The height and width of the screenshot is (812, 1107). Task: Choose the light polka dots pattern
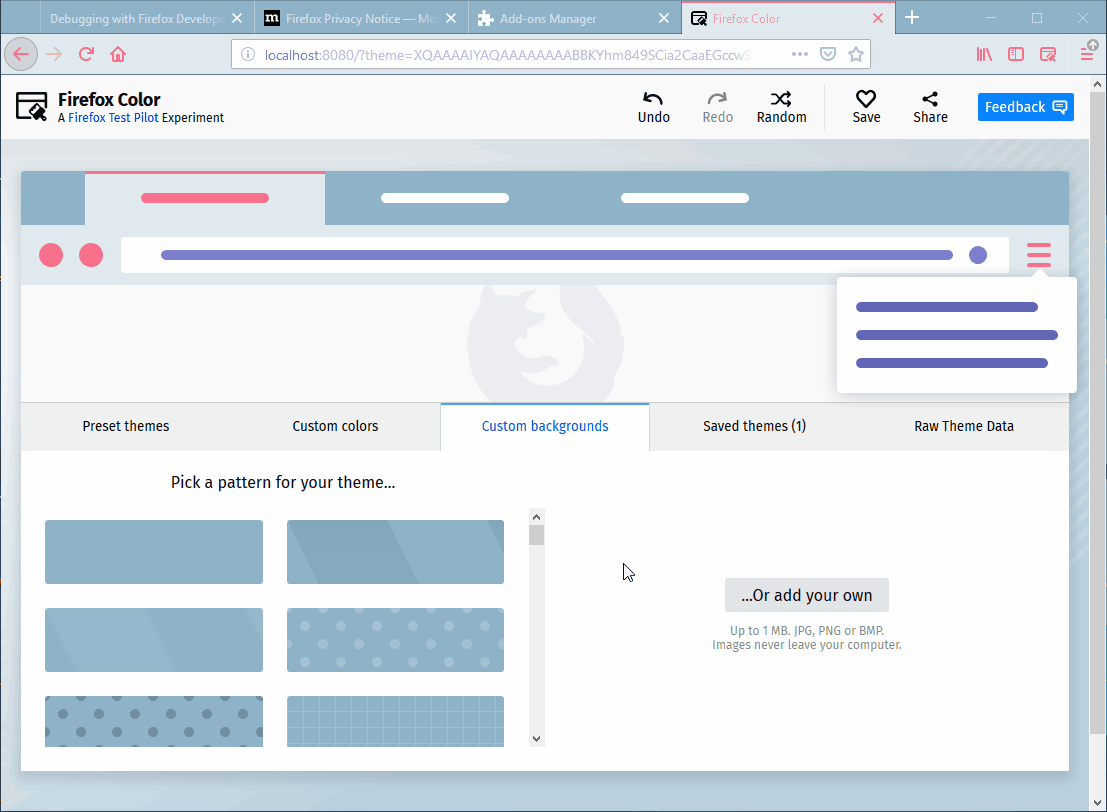point(395,640)
